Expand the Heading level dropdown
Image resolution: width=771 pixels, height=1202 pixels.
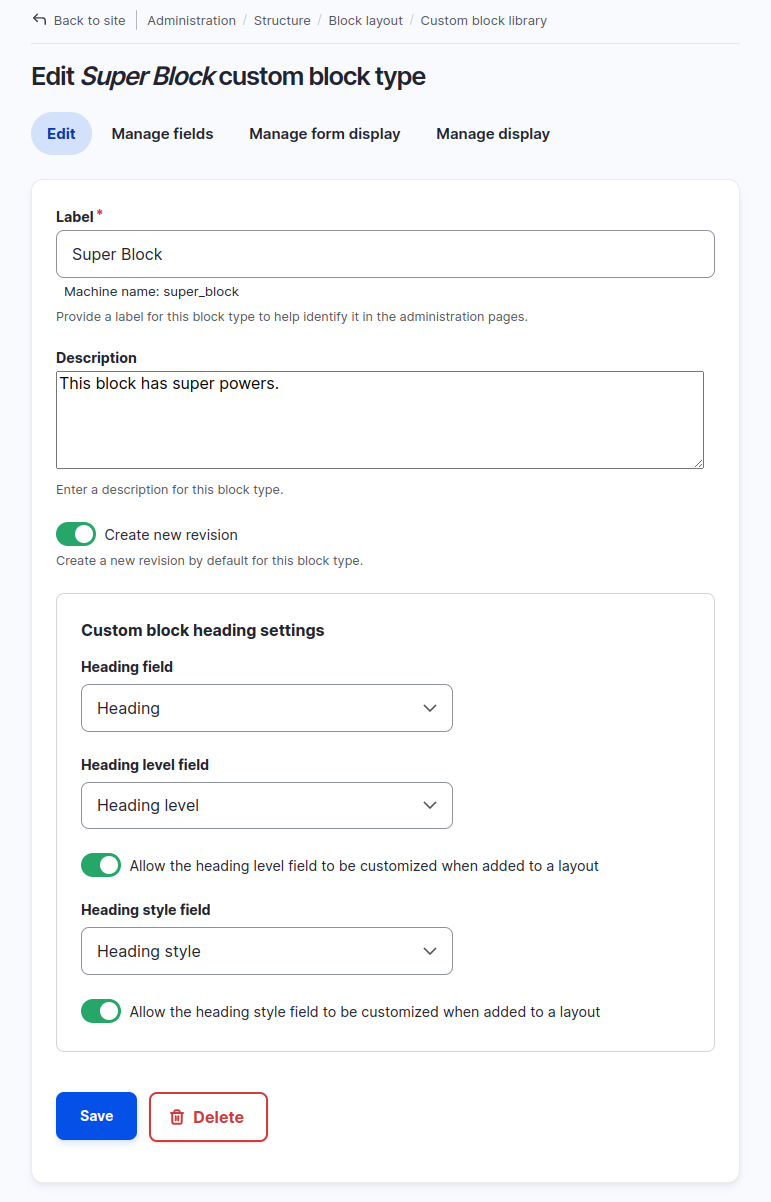click(266, 805)
